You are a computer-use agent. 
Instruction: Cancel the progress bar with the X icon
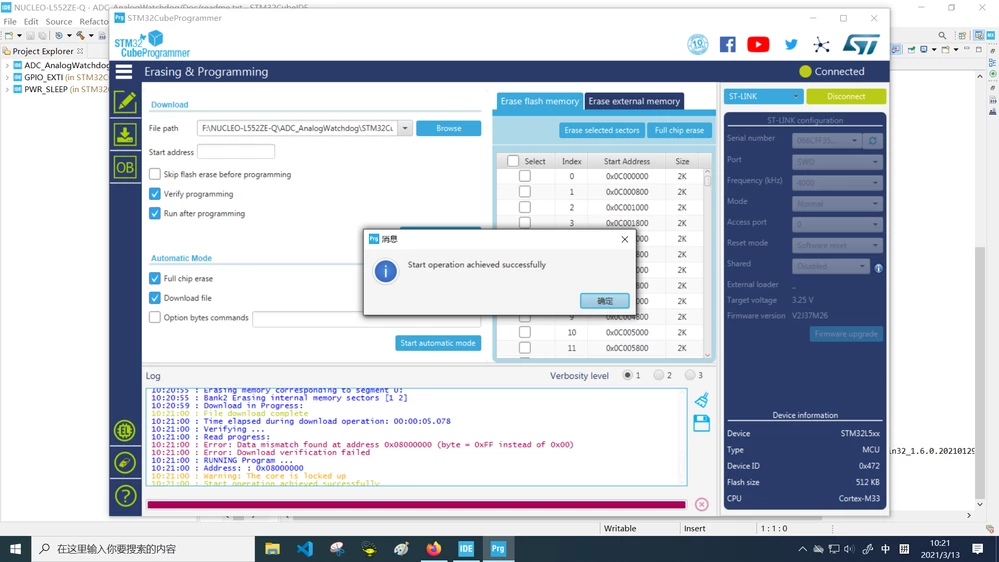pos(701,505)
